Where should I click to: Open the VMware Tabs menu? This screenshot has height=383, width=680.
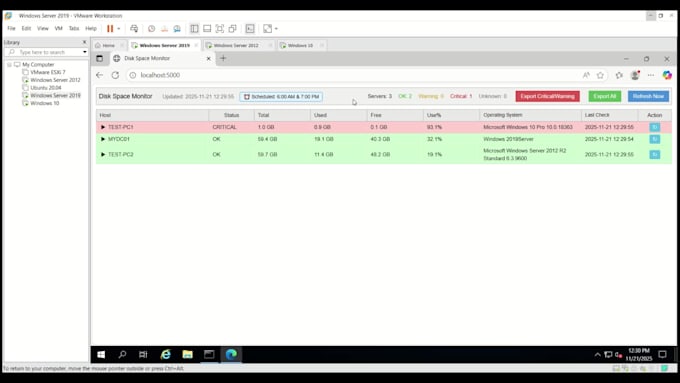(74, 29)
